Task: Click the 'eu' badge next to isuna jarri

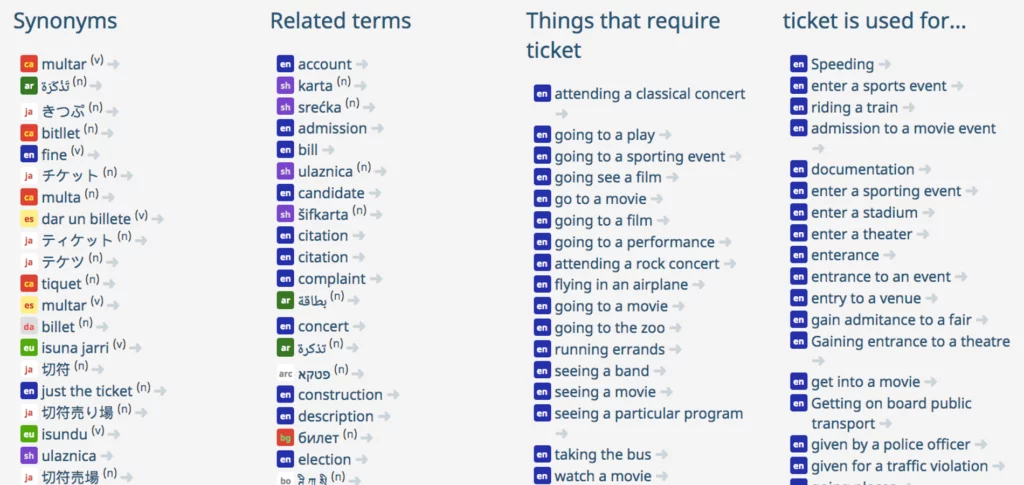Action: pos(29,348)
